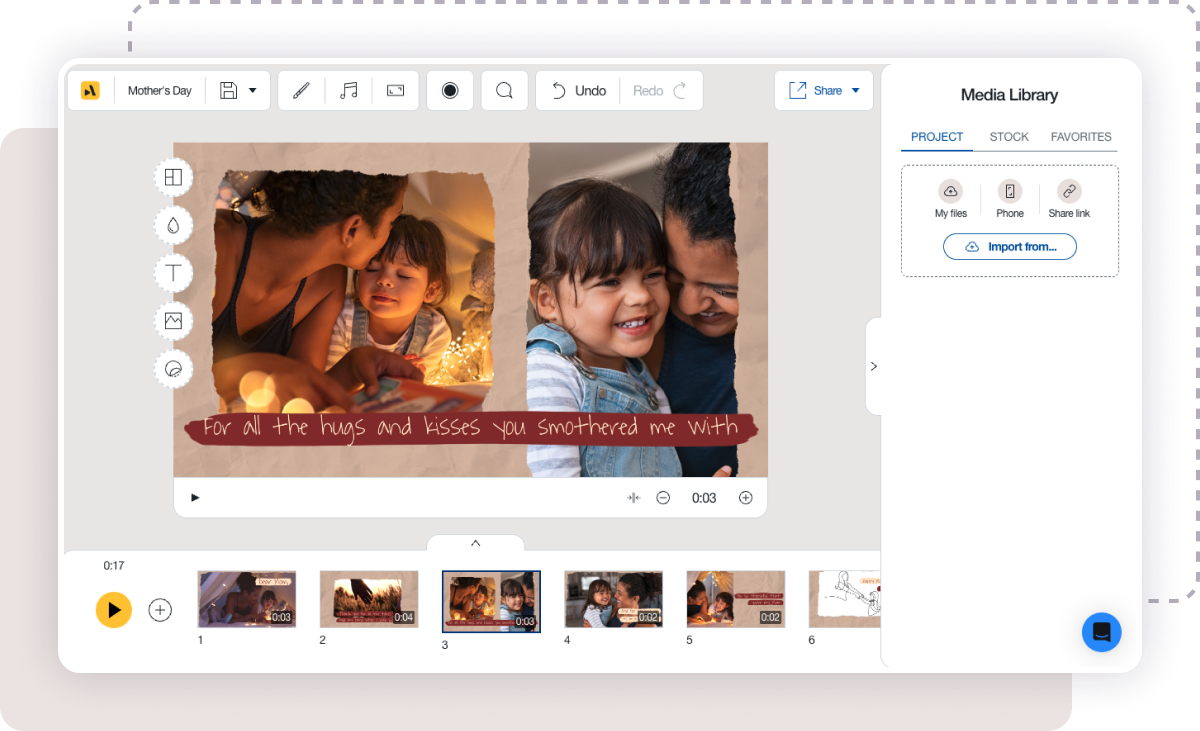This screenshot has width=1200, height=731.
Task: Select the stickers tool at sidebar bottom
Action: [x=173, y=369]
